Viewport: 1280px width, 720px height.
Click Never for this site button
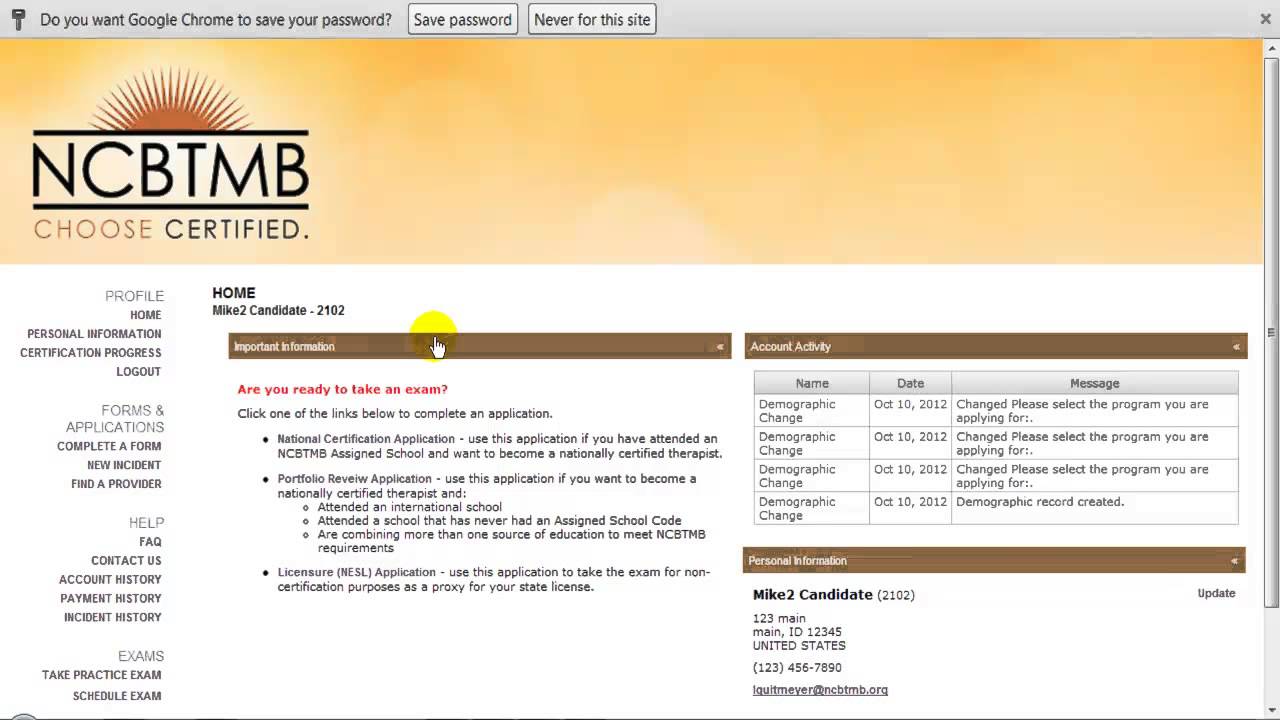[x=592, y=19]
